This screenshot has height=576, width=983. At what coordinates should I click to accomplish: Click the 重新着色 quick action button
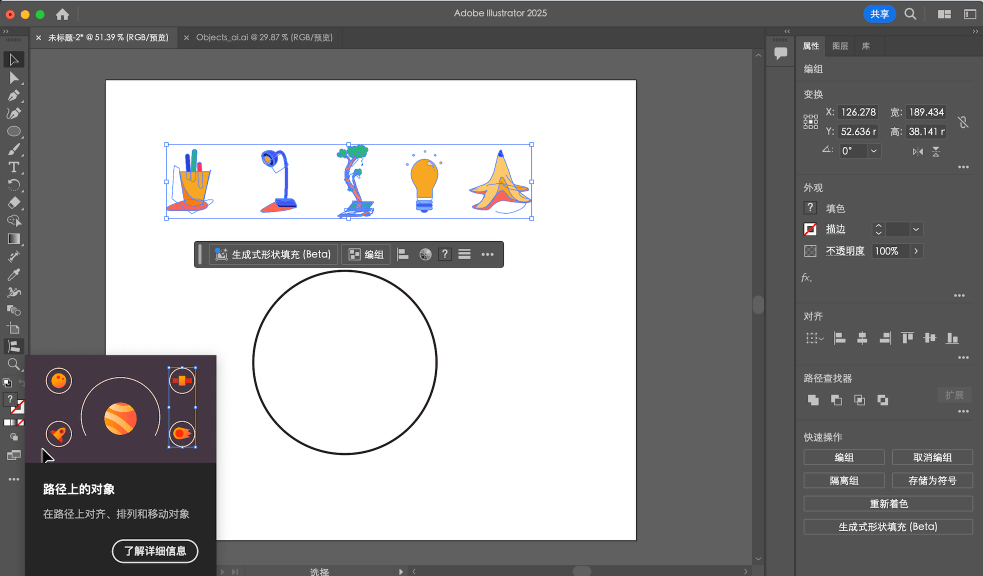coord(887,503)
